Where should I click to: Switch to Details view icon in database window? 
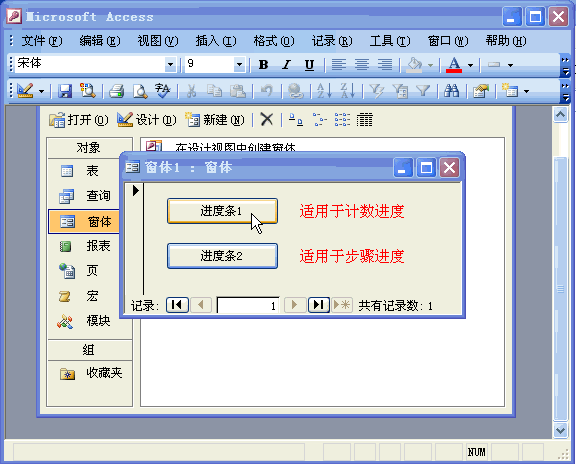(364, 119)
